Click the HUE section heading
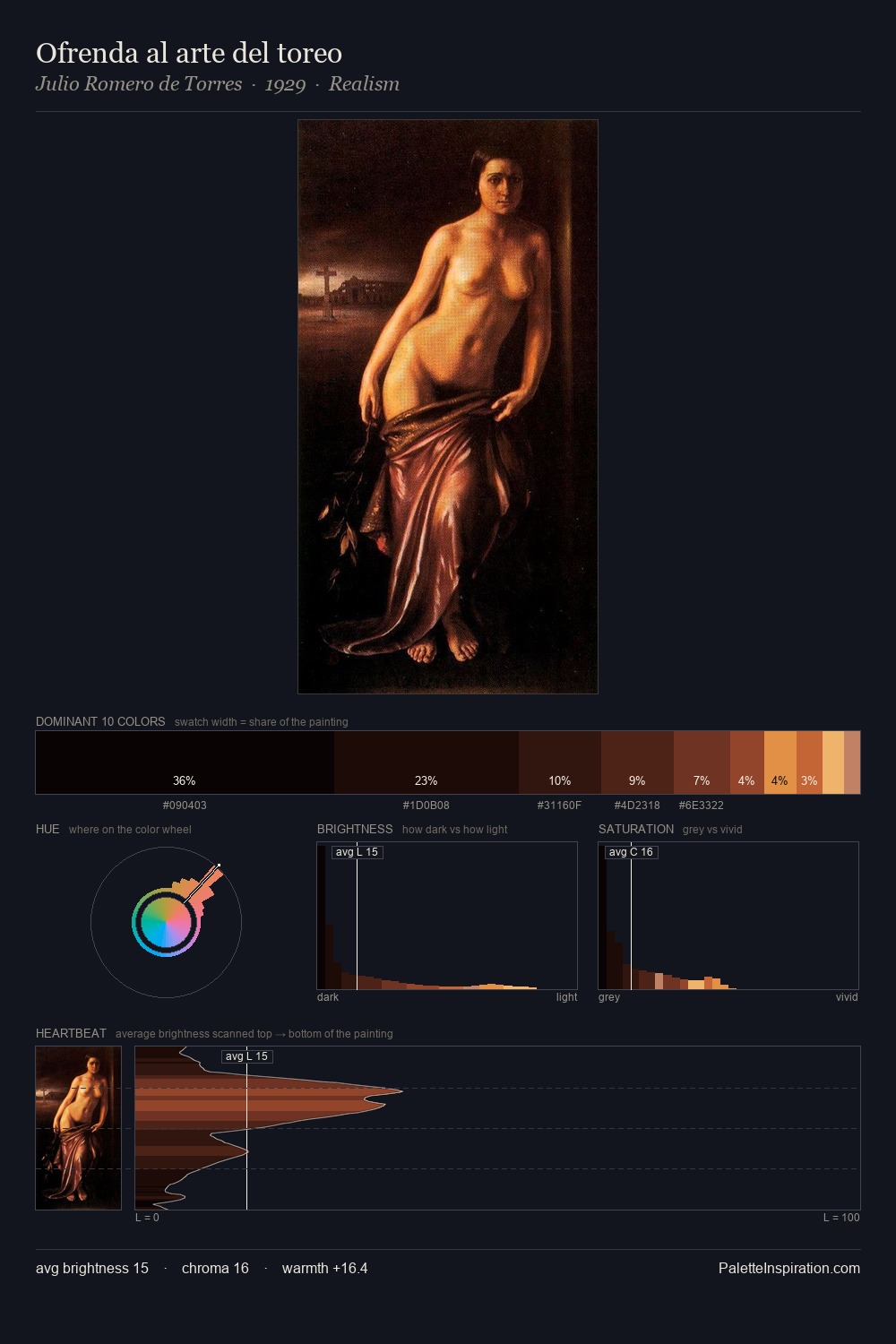896x1344 pixels. 47,829
